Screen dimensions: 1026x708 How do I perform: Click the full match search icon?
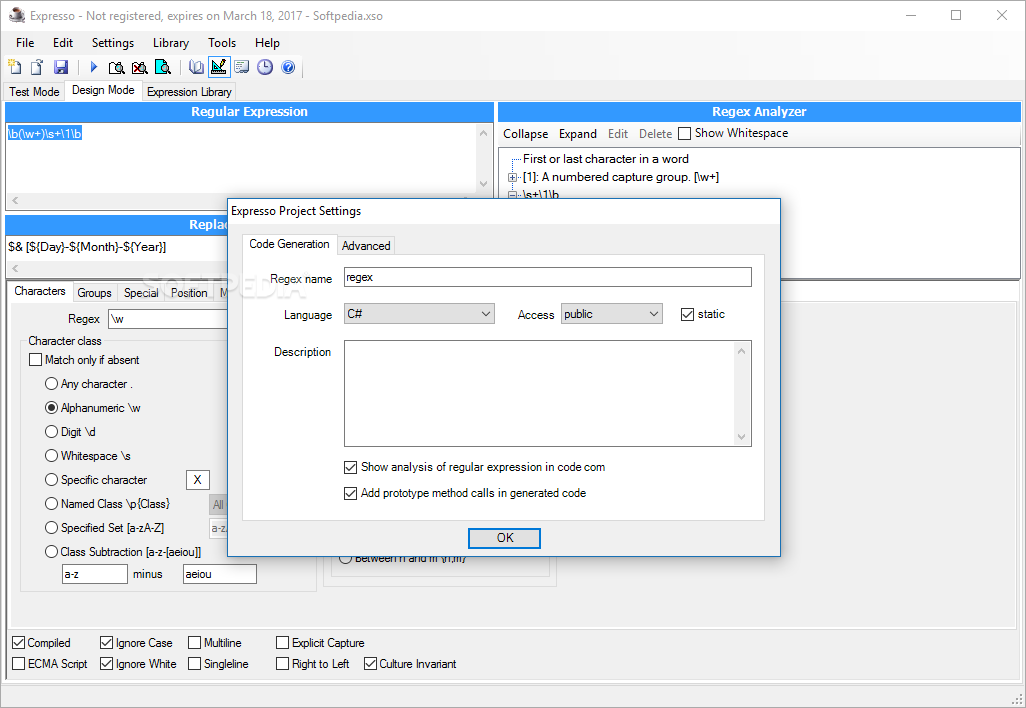point(116,67)
